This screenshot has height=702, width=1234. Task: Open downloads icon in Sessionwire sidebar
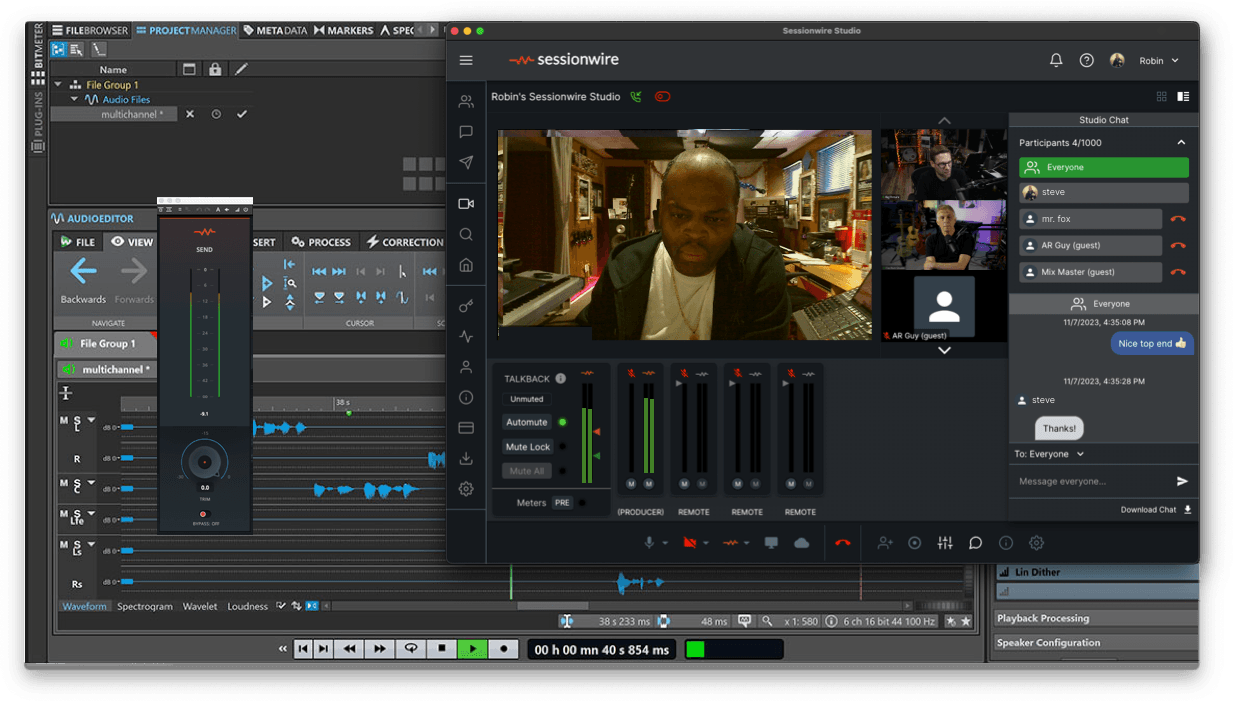point(466,459)
